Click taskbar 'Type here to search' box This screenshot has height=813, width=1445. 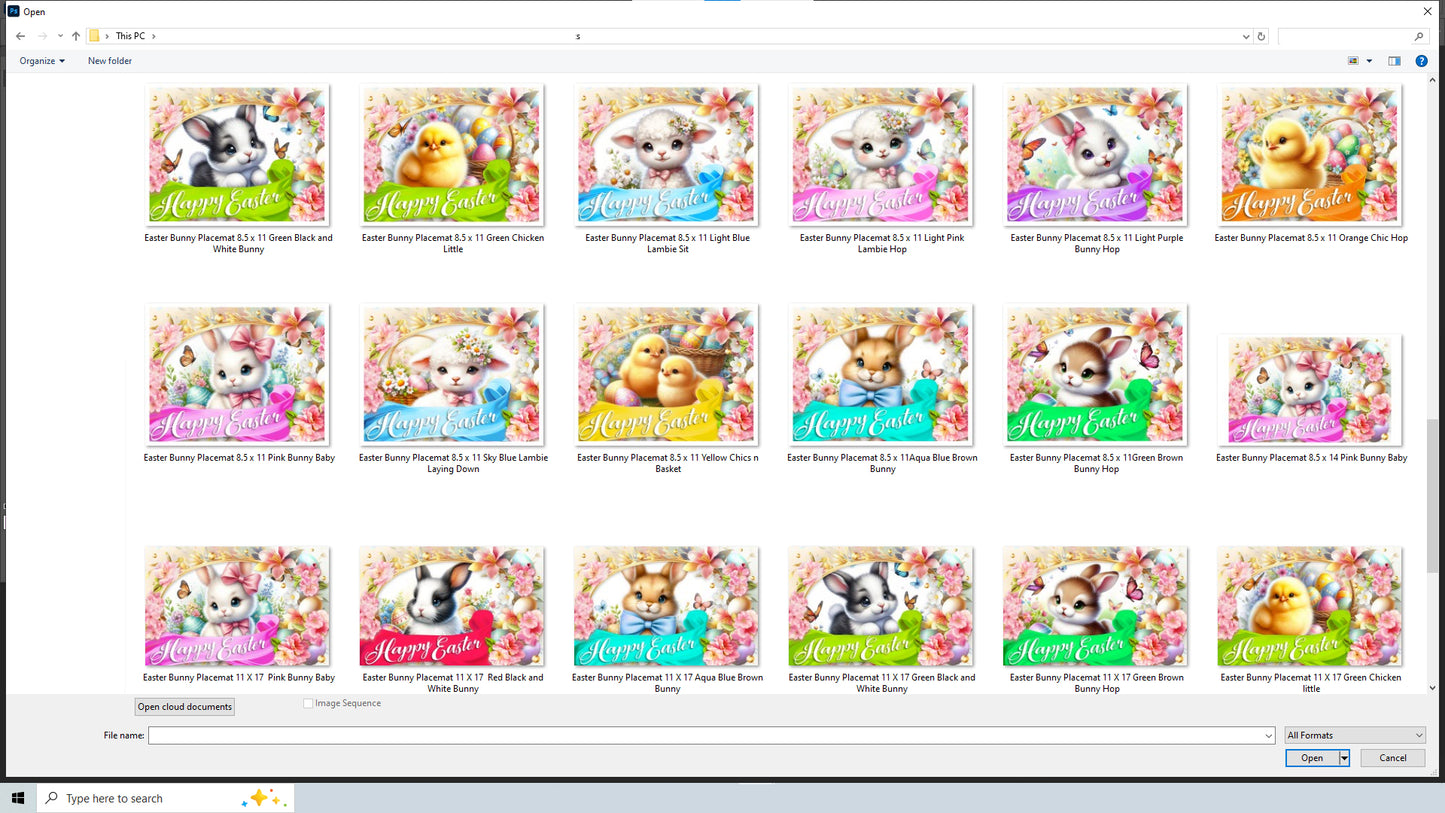(165, 798)
